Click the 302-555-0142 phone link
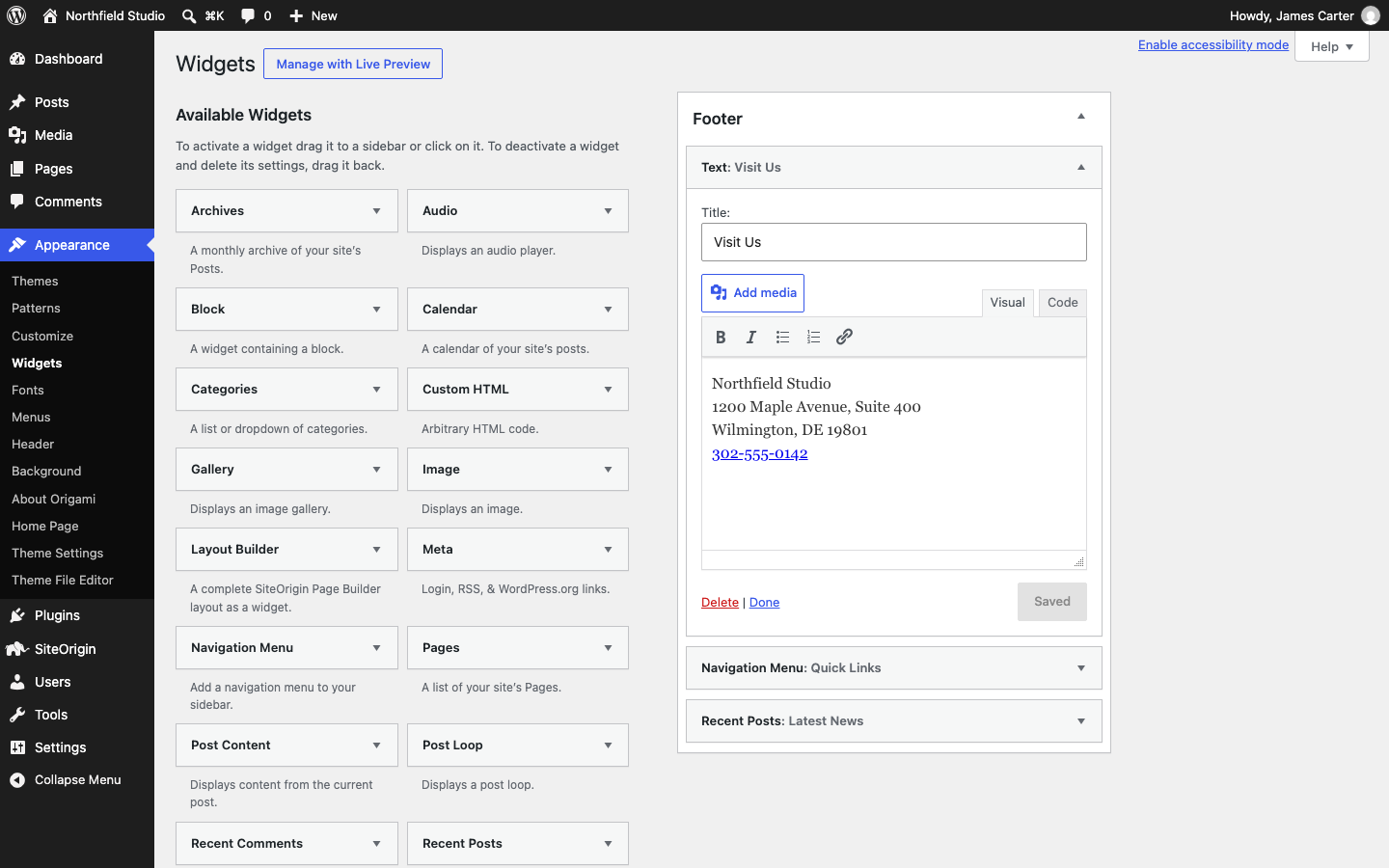The width and height of the screenshot is (1389, 868). point(760,453)
